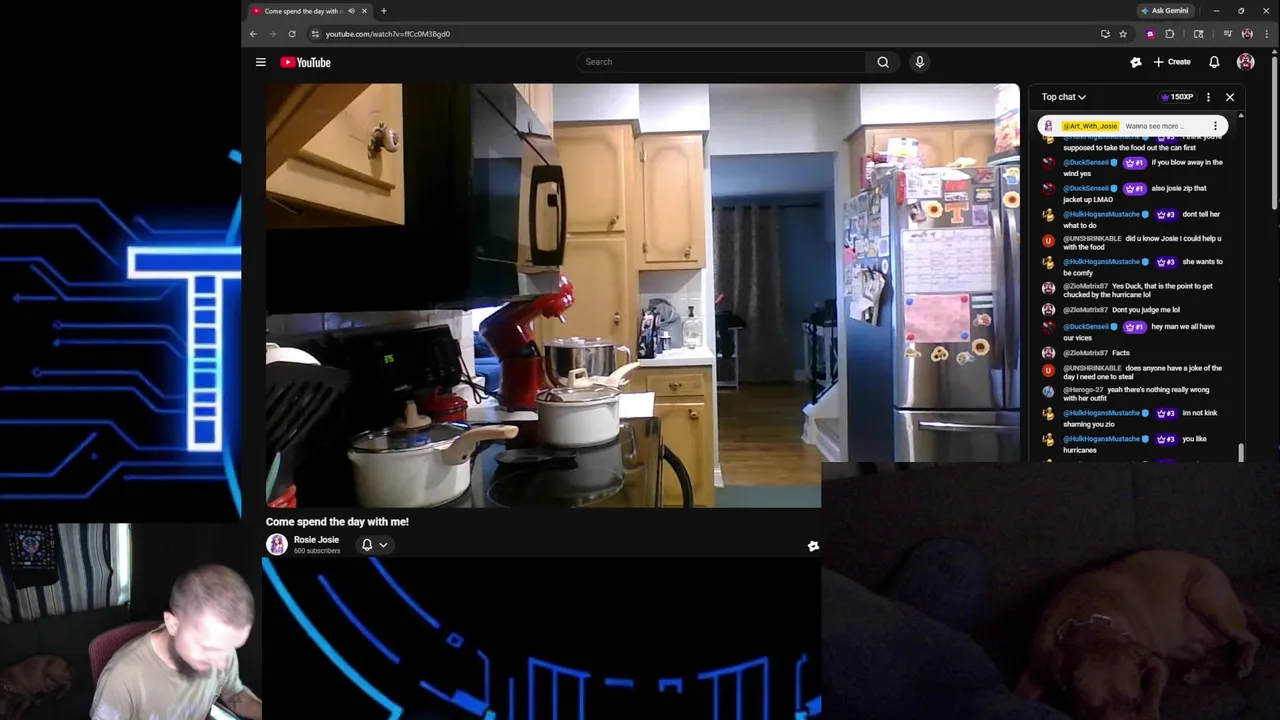Viewport: 1280px width, 720px height.
Task: Open the purple extension icon
Action: [1150, 34]
